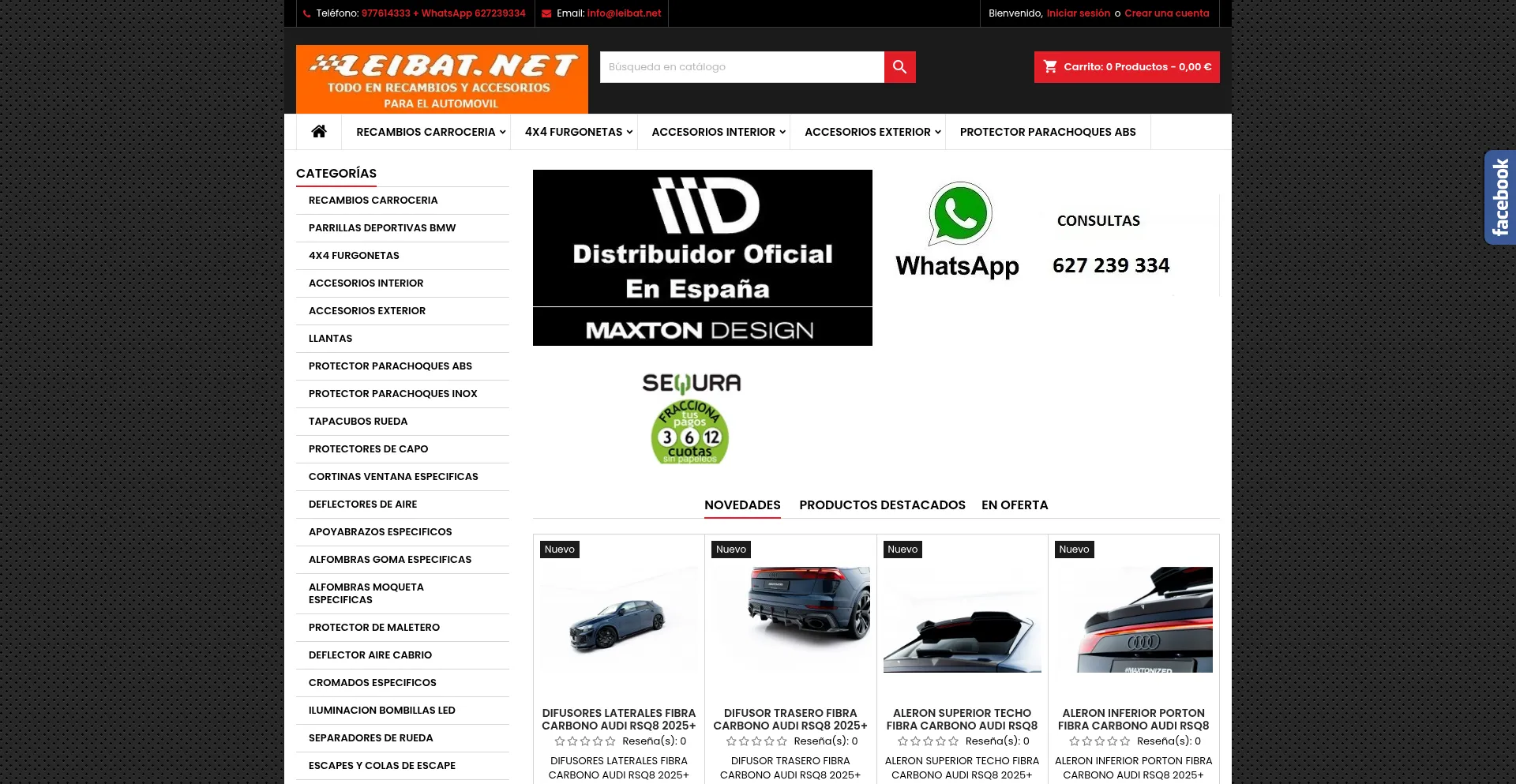Expand 4x4 Furgonetas menu chevron
This screenshot has height=784, width=1516.
[x=629, y=132]
